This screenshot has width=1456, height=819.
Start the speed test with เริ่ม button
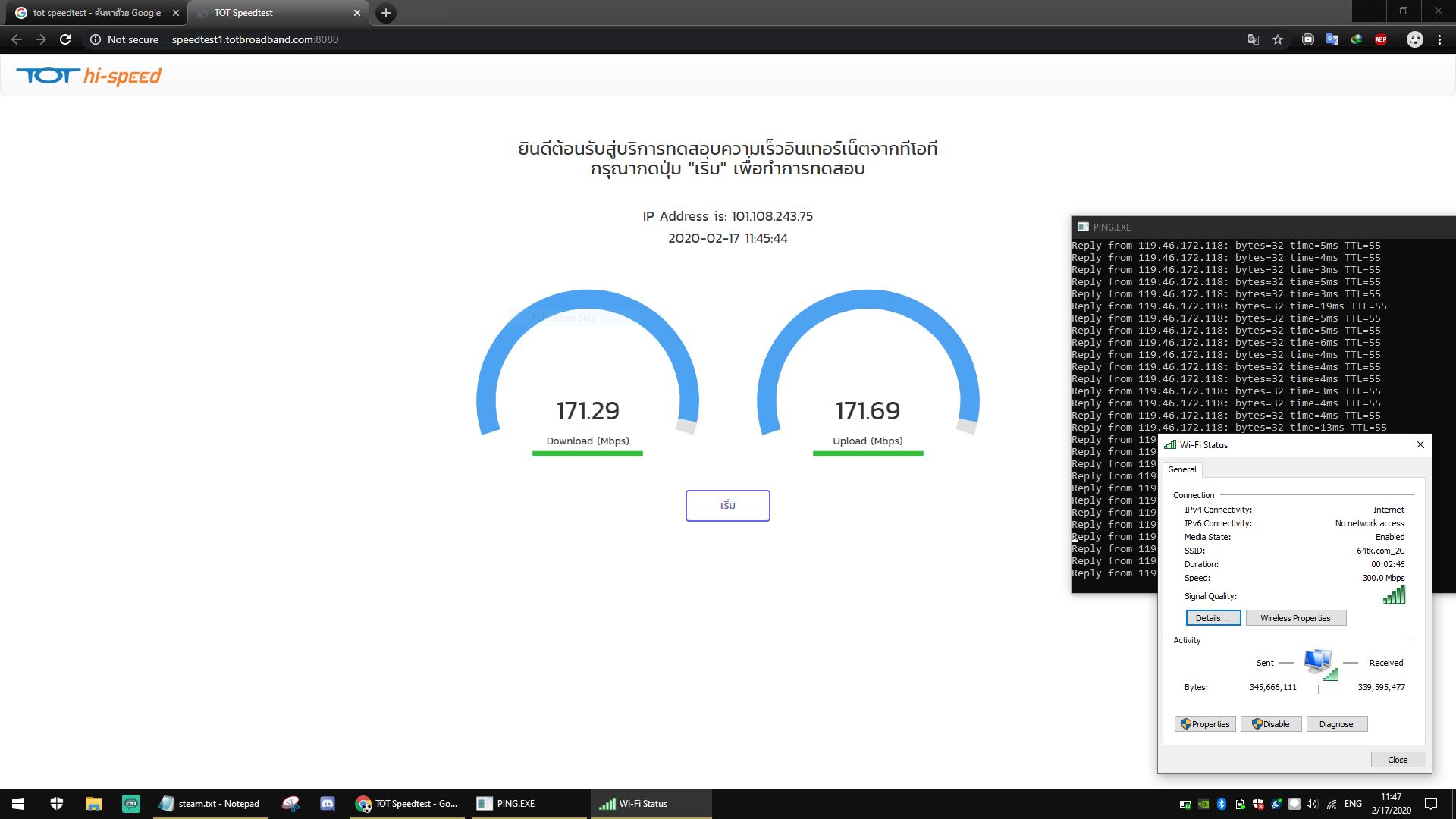[x=728, y=506]
